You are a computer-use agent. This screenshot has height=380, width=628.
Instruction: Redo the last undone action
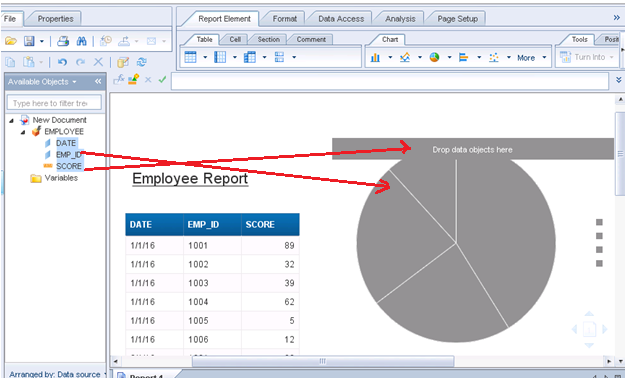(x=81, y=62)
